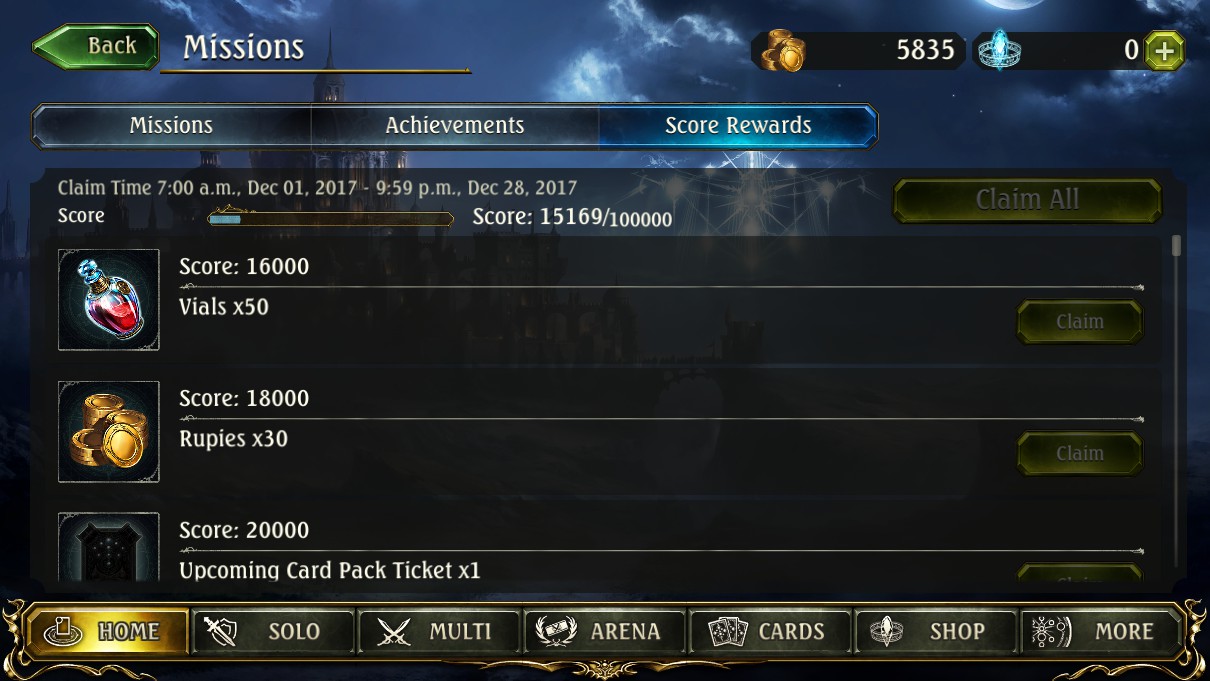Click the gold rupies coin icon

[783, 50]
